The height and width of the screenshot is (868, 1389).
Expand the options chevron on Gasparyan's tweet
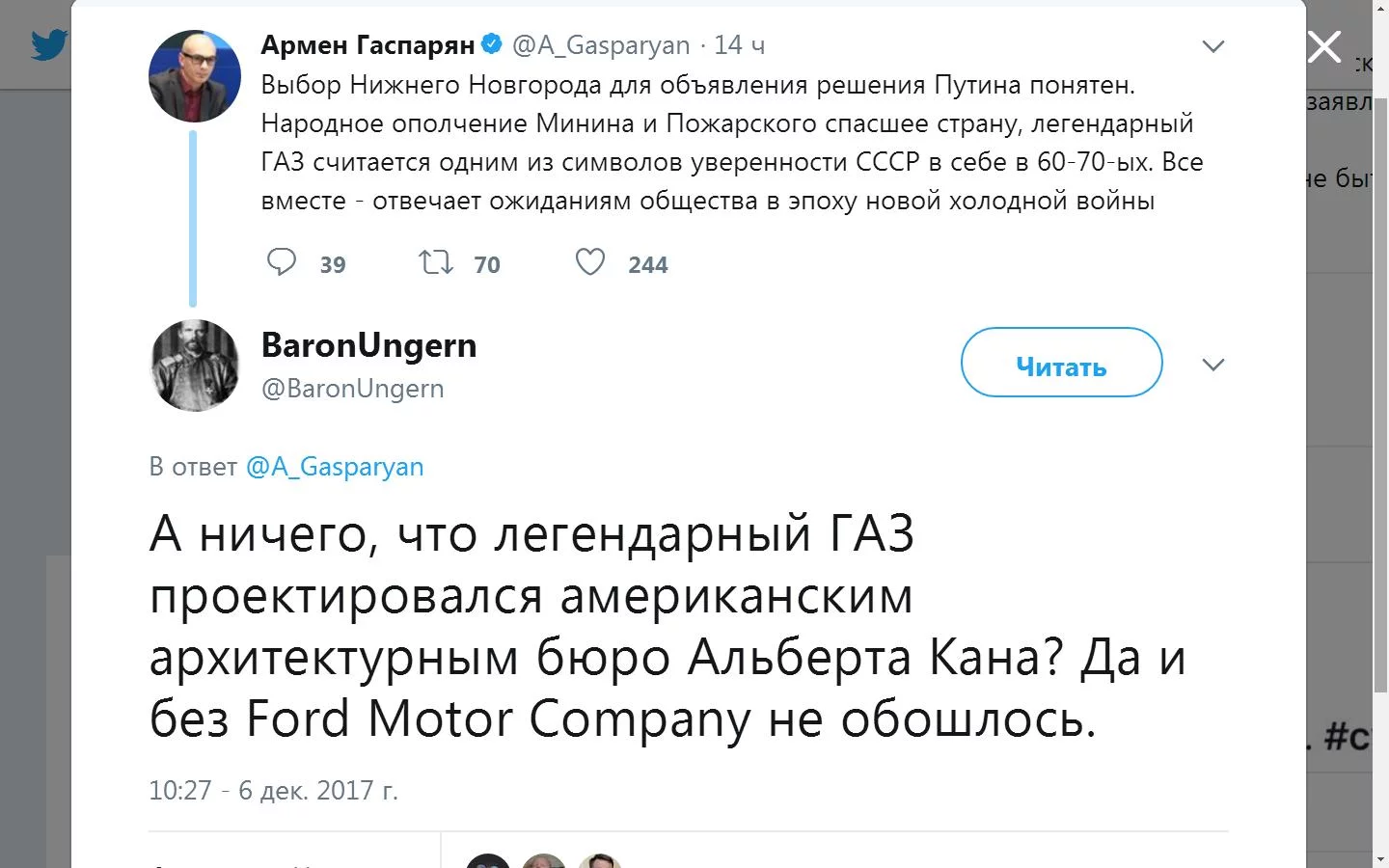point(1212,46)
